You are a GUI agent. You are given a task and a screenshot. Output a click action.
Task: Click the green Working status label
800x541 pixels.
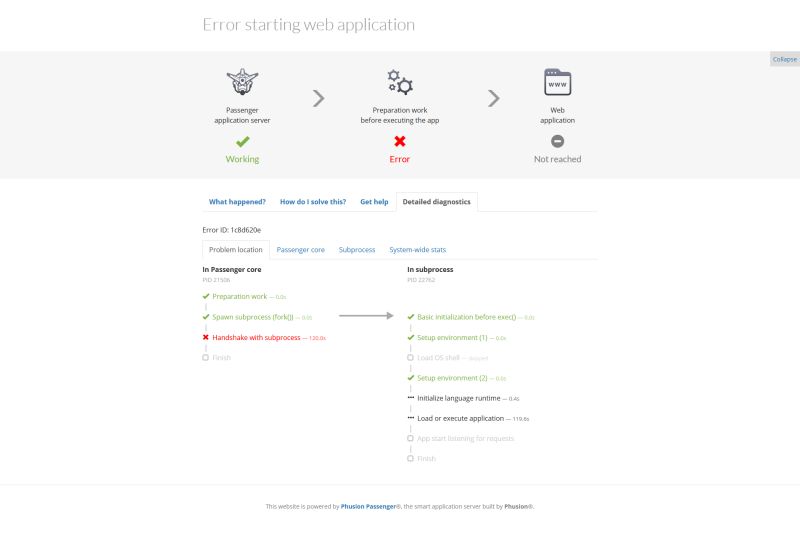(x=242, y=159)
